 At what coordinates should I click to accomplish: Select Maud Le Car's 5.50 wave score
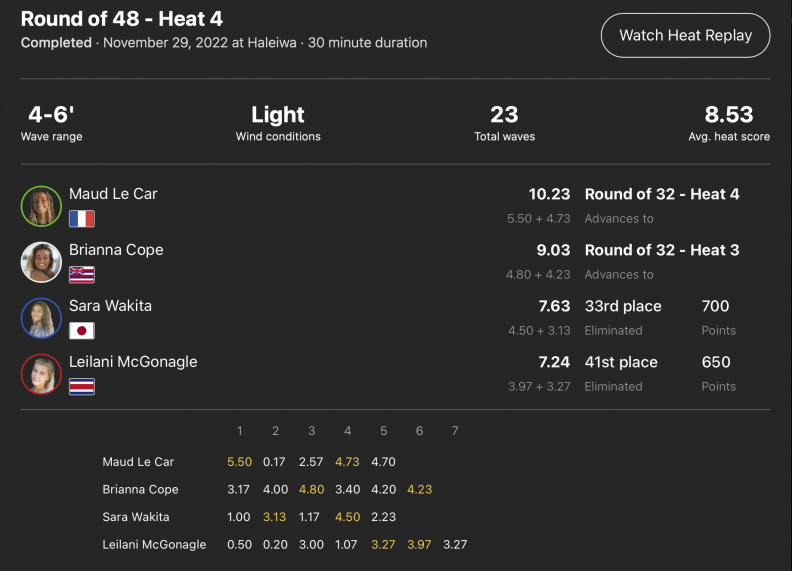tap(239, 462)
